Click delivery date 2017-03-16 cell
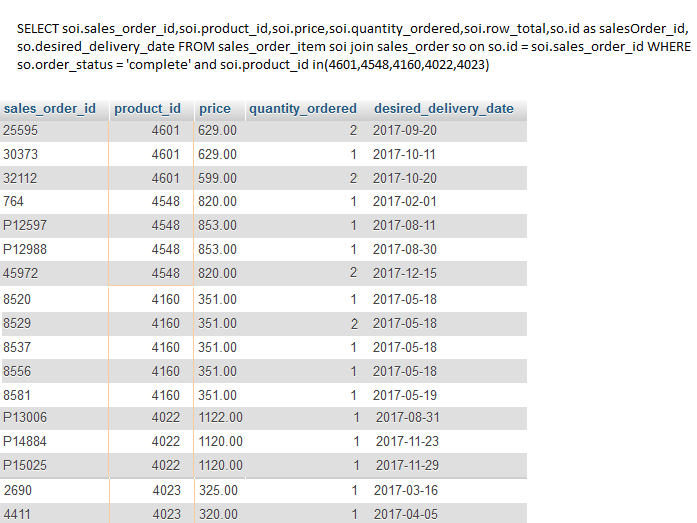Viewport: 697px width, 523px height. pyautogui.click(x=405, y=491)
